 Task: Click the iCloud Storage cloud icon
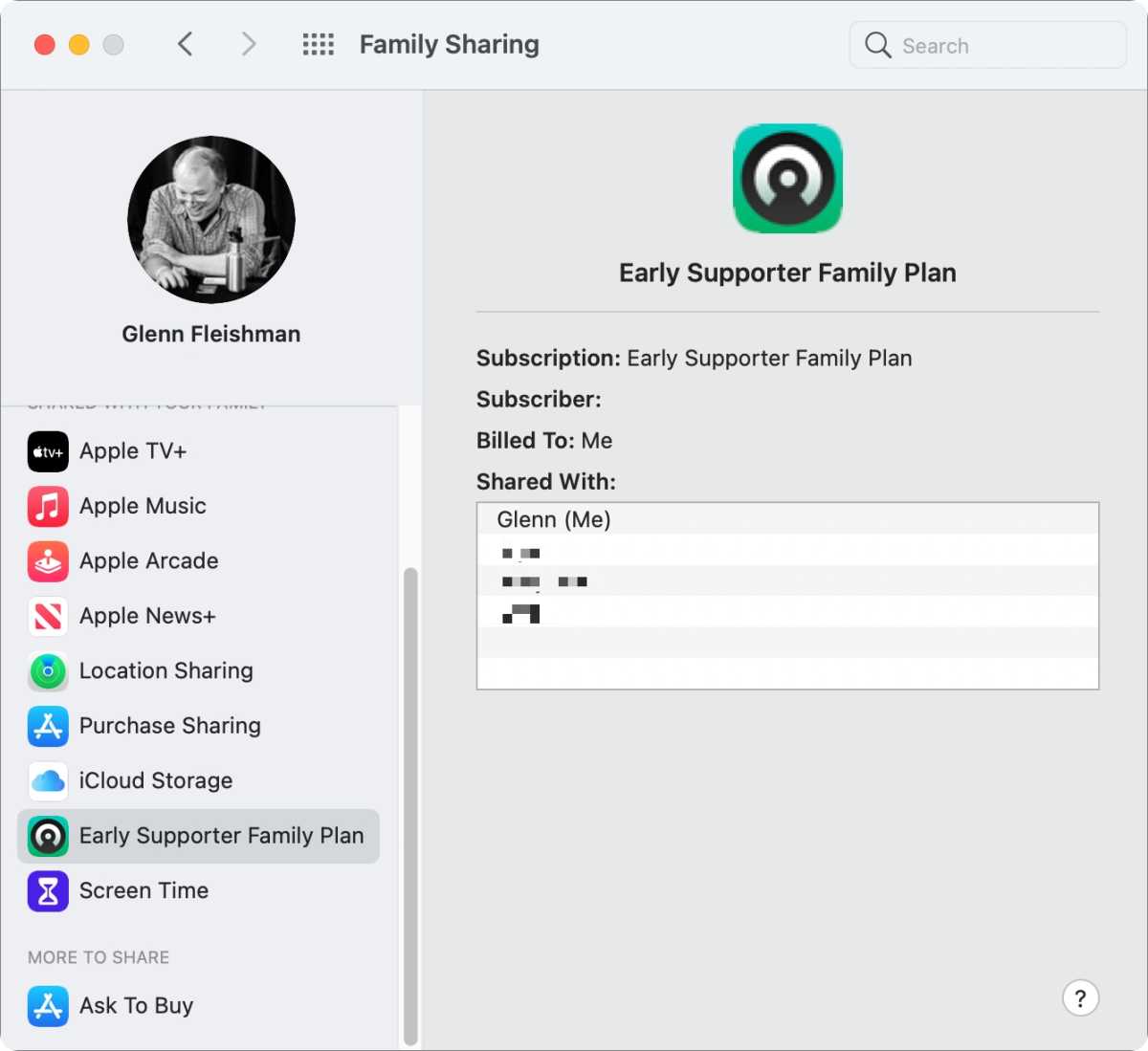[x=48, y=781]
